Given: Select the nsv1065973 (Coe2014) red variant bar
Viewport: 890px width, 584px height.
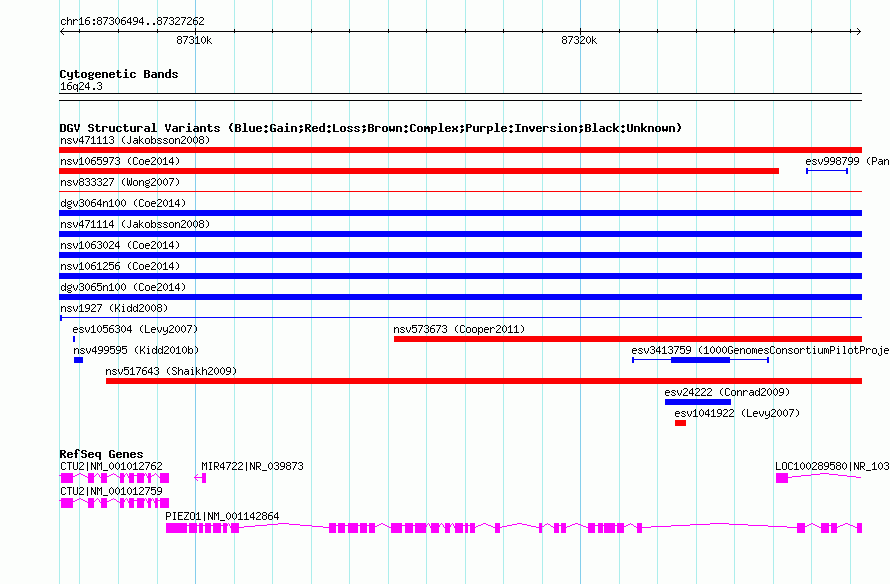Looking at the screenshot, I should click(x=419, y=171).
